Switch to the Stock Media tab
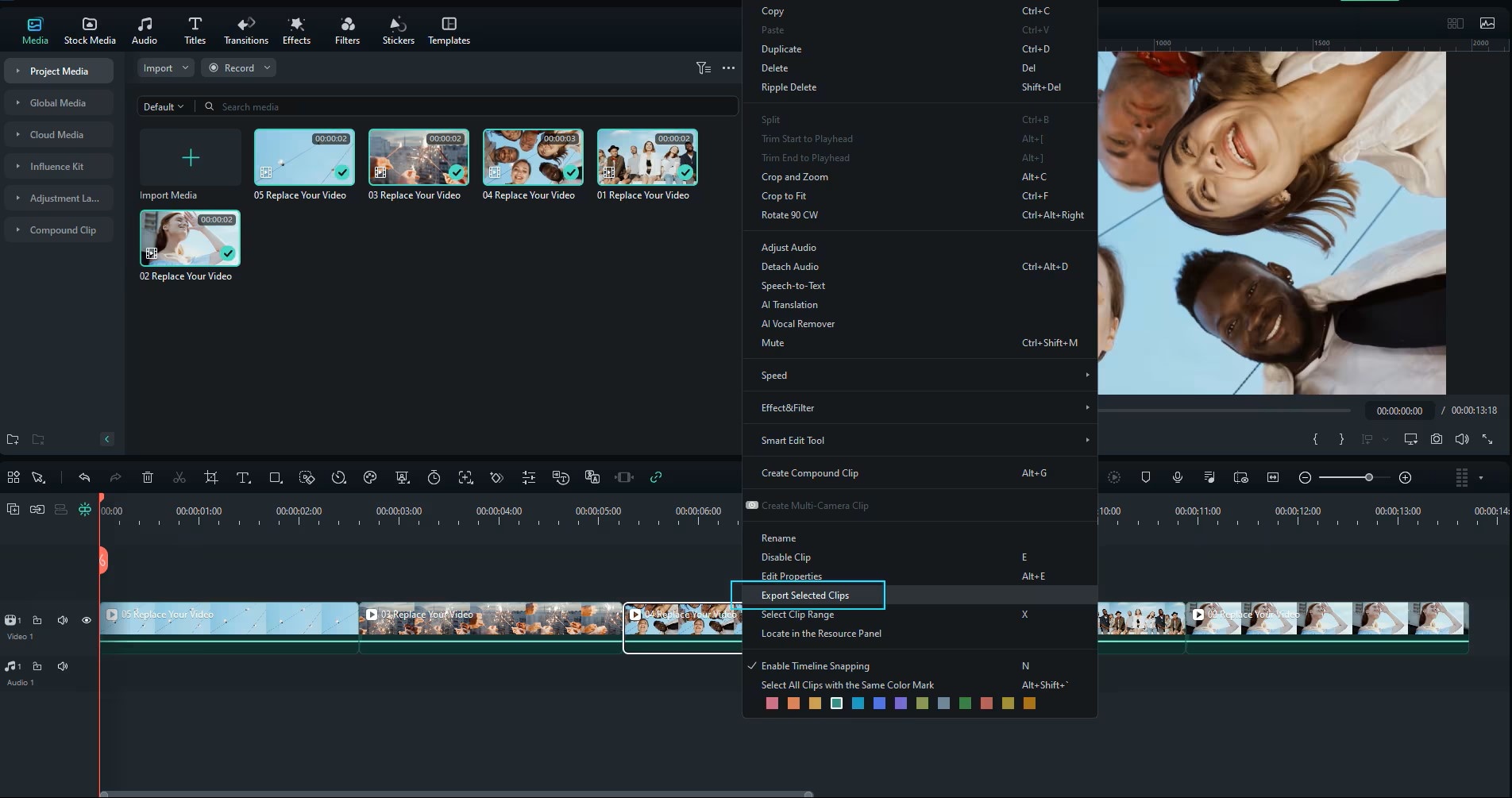 click(89, 29)
